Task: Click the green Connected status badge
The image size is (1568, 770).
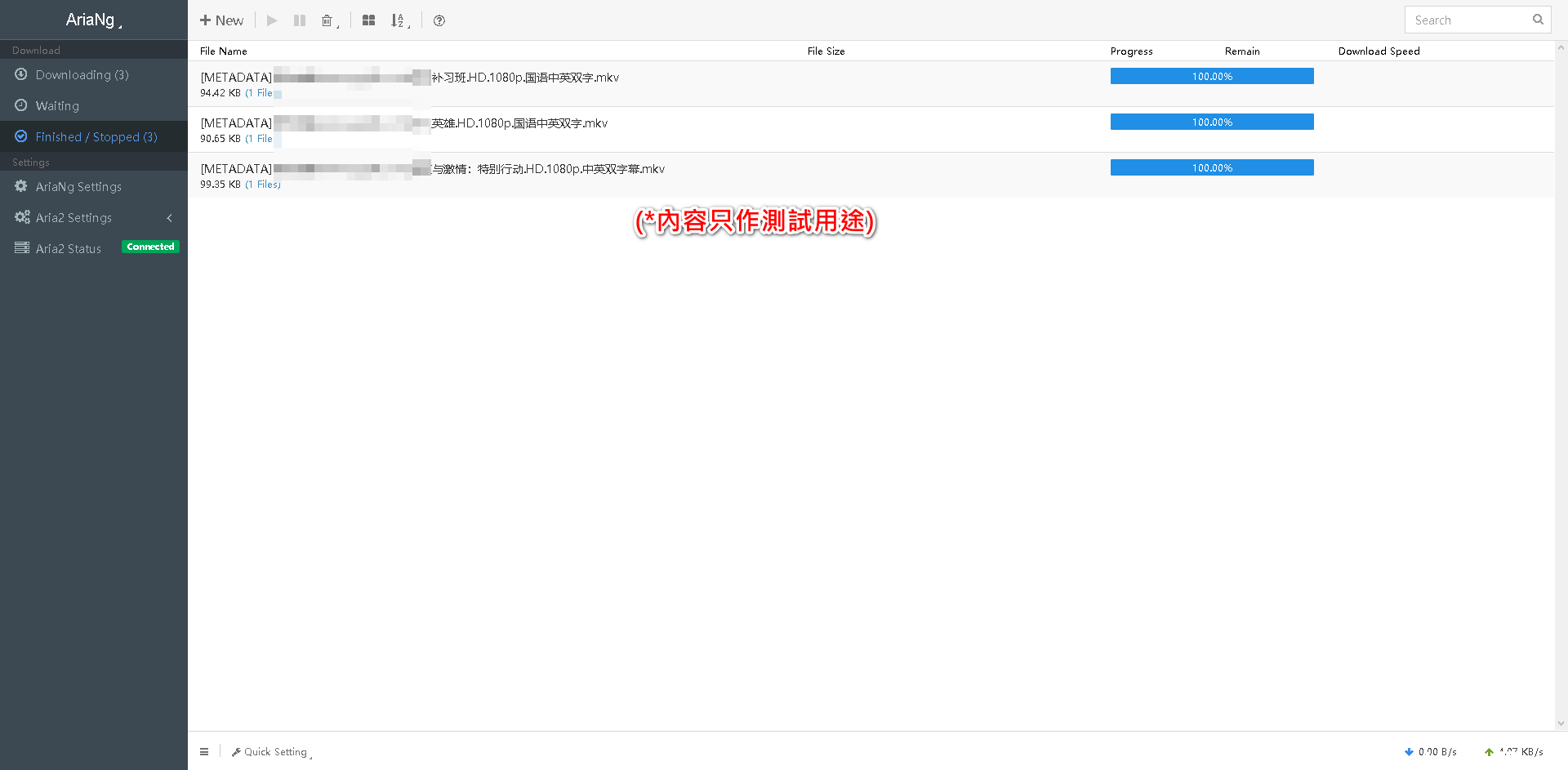Action: pyautogui.click(x=150, y=247)
